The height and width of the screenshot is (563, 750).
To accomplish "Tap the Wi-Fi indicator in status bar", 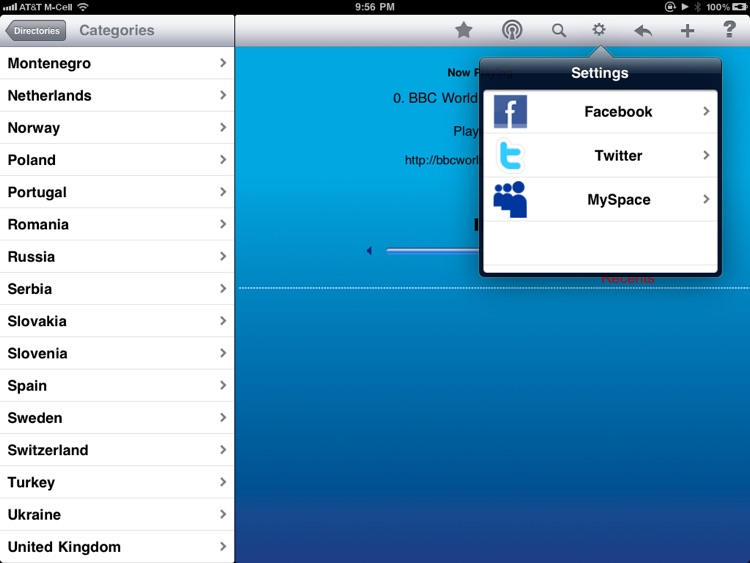I will coord(83,7).
